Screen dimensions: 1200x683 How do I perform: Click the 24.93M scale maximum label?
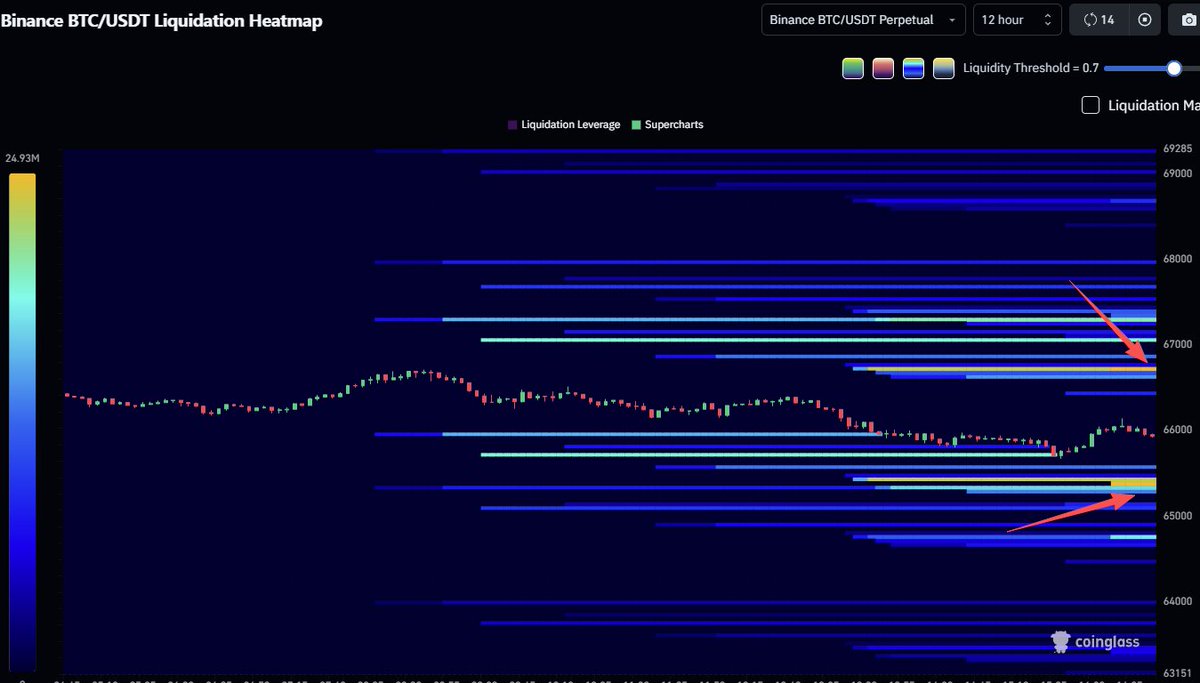(x=22, y=159)
